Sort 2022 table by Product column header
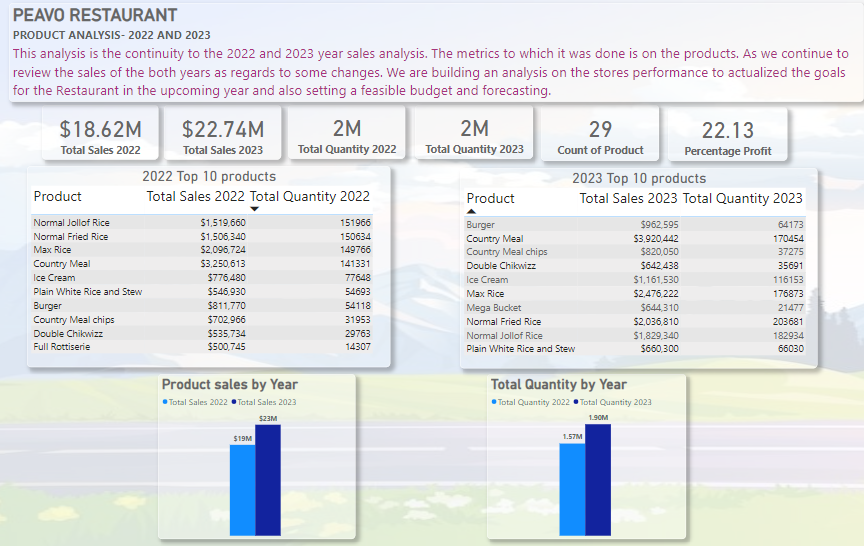This screenshot has height=546, width=864. 57,196
